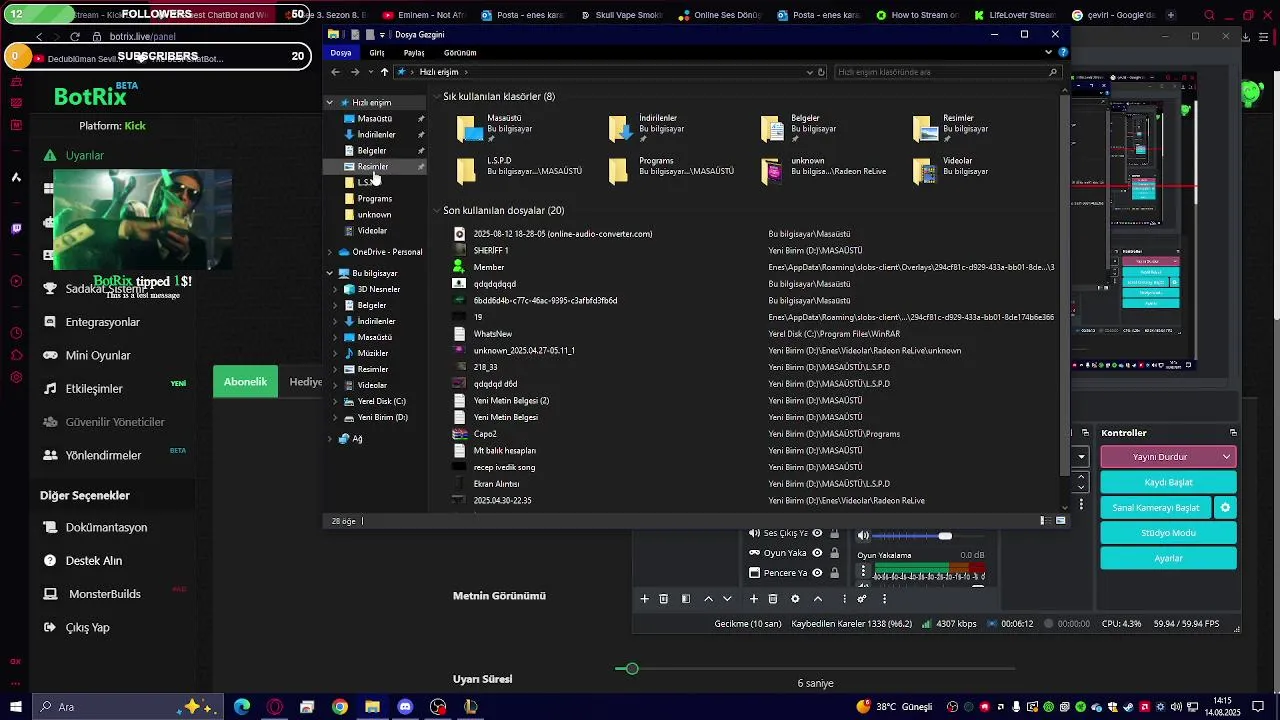Screen dimensions: 1280x720
Task: Open notification center in system tray
Action: (1256, 707)
